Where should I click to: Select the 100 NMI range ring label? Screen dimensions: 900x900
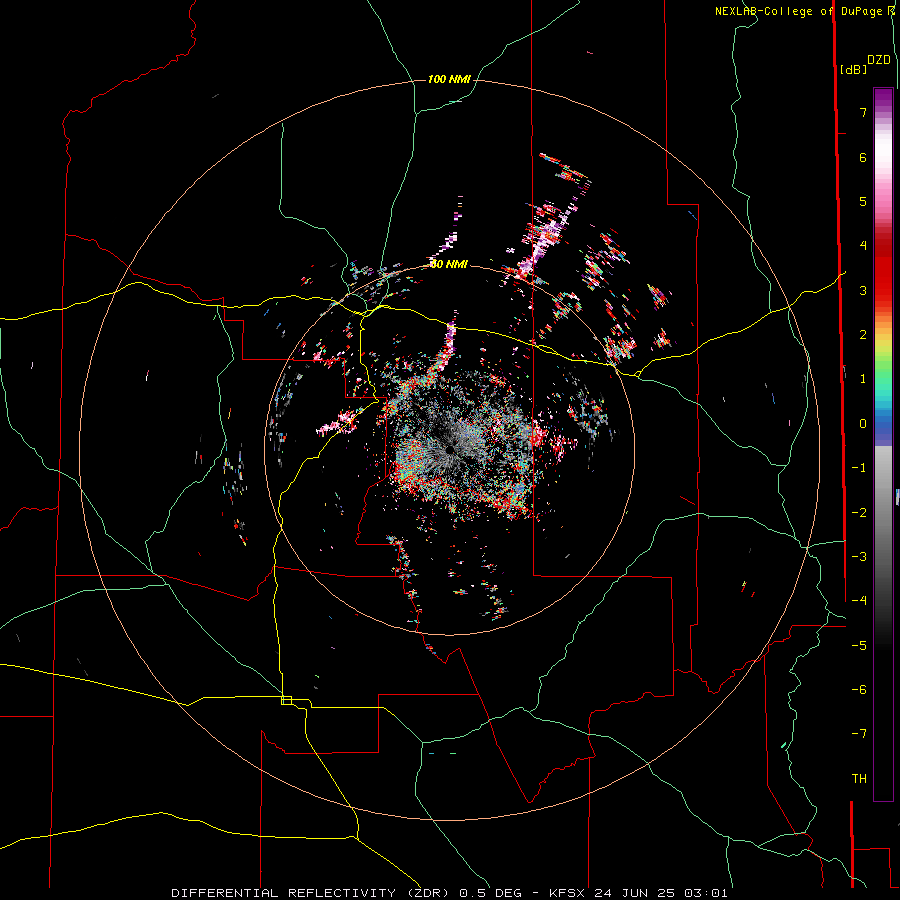click(x=449, y=79)
